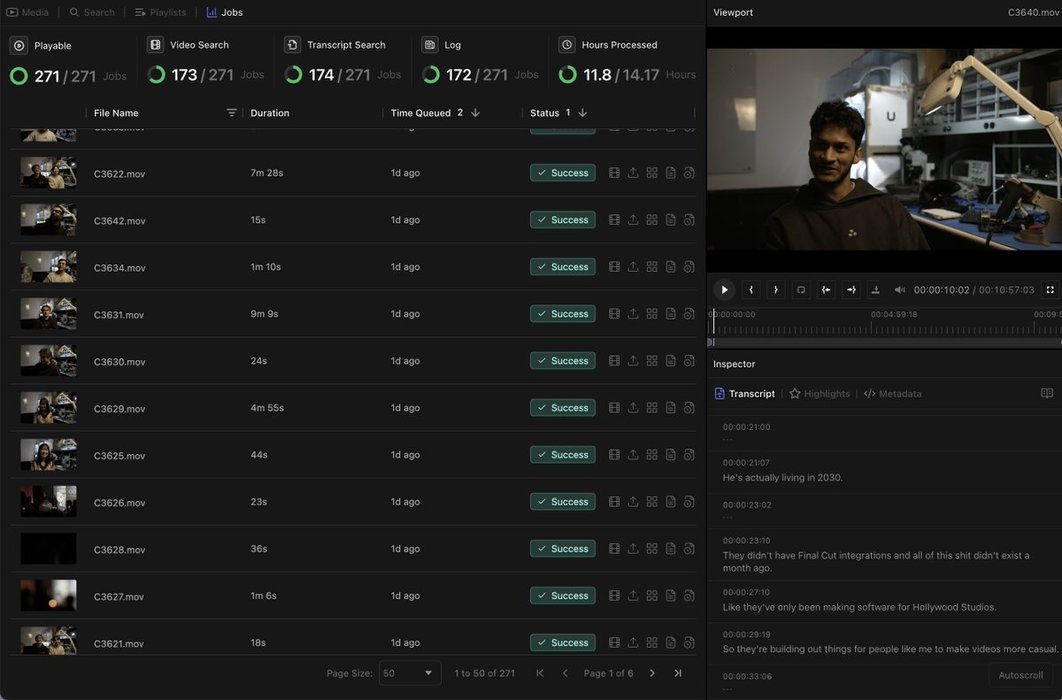
Task: Click the Playable stat card icon
Action: (19, 45)
